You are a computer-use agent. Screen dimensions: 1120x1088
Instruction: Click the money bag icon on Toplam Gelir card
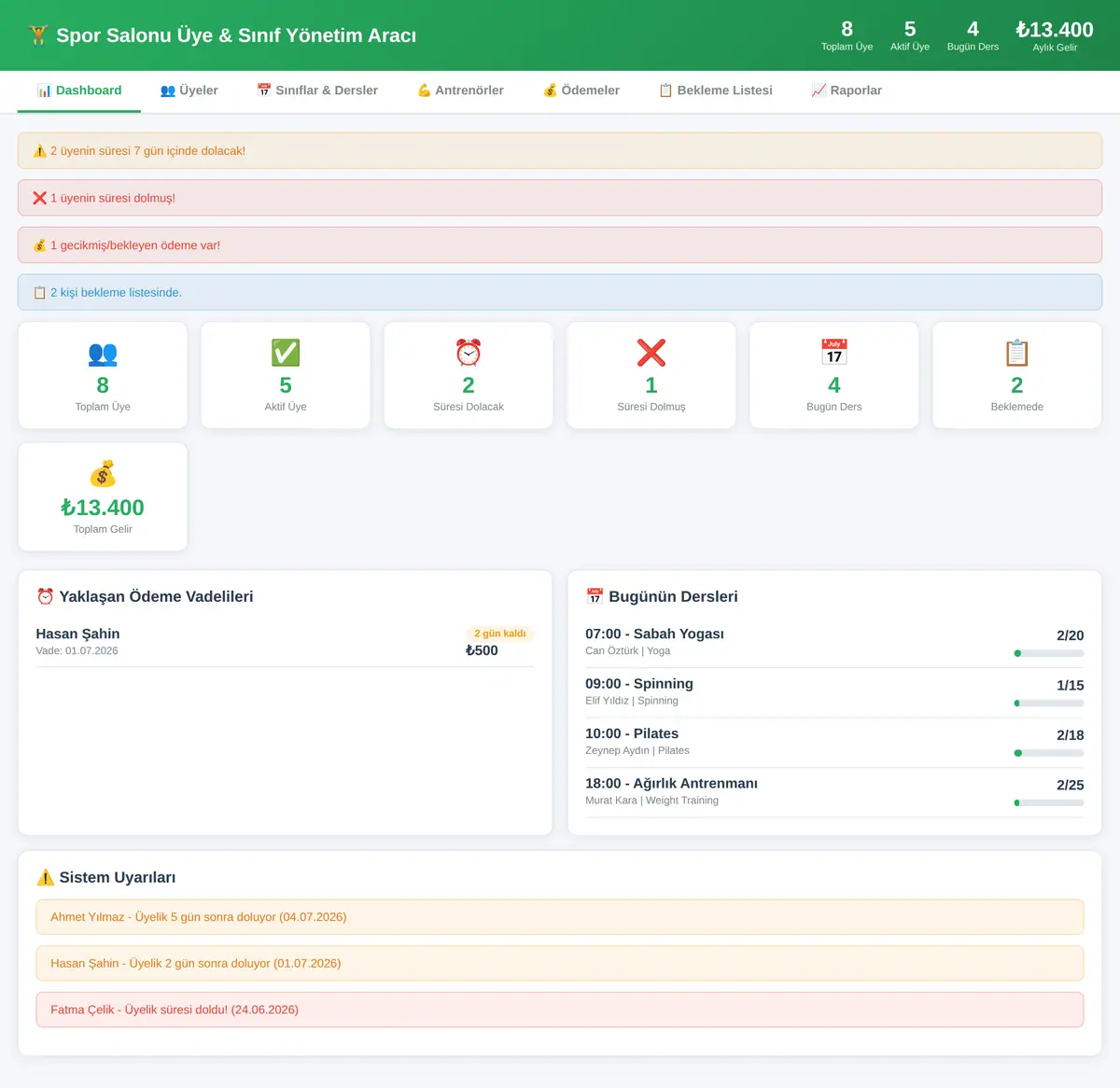103,474
